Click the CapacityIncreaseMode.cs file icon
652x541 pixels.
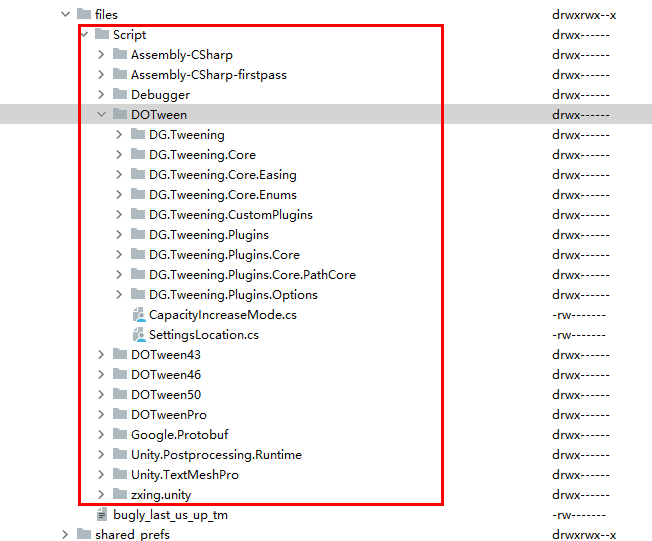[138, 314]
